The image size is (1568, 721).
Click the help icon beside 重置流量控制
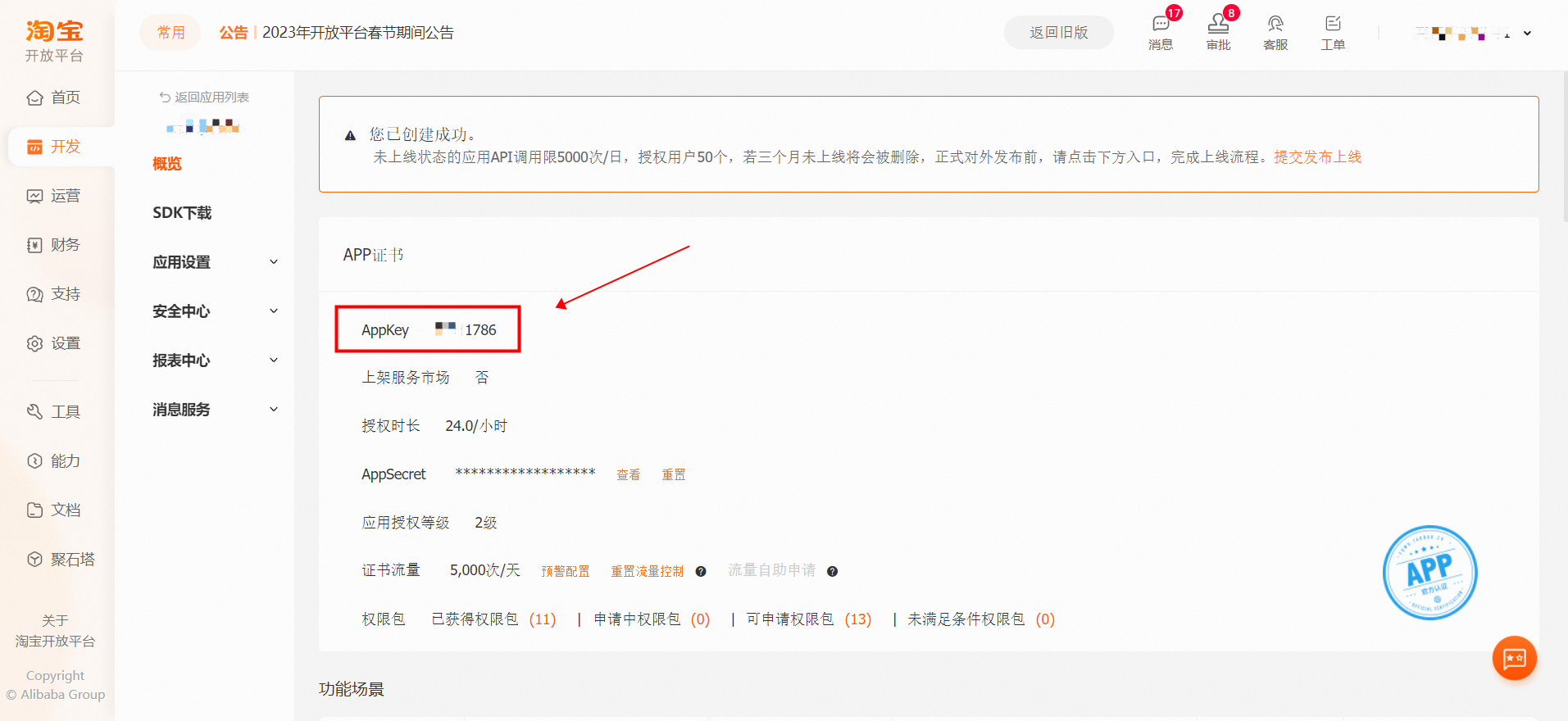701,571
